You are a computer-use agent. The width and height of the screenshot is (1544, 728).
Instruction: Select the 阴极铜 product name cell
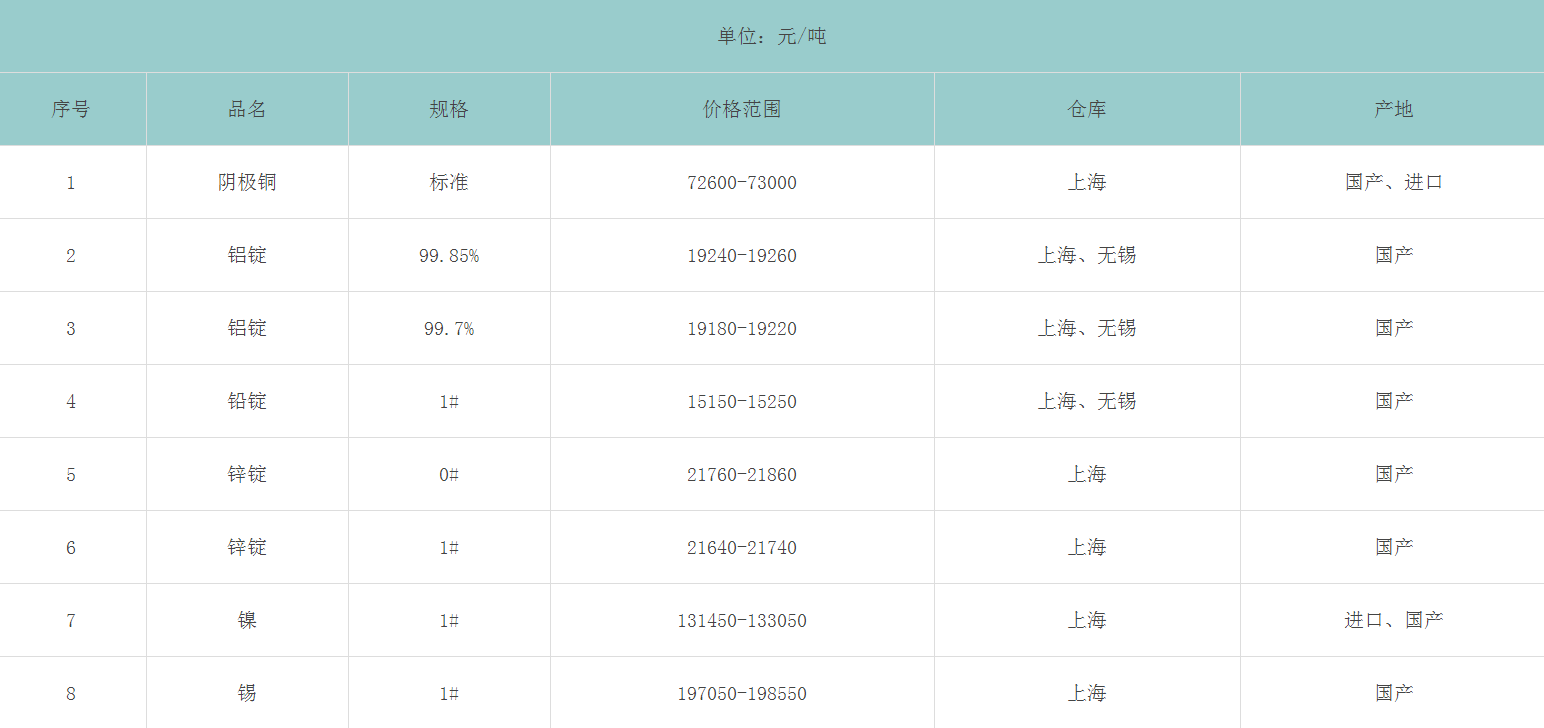[x=247, y=182]
